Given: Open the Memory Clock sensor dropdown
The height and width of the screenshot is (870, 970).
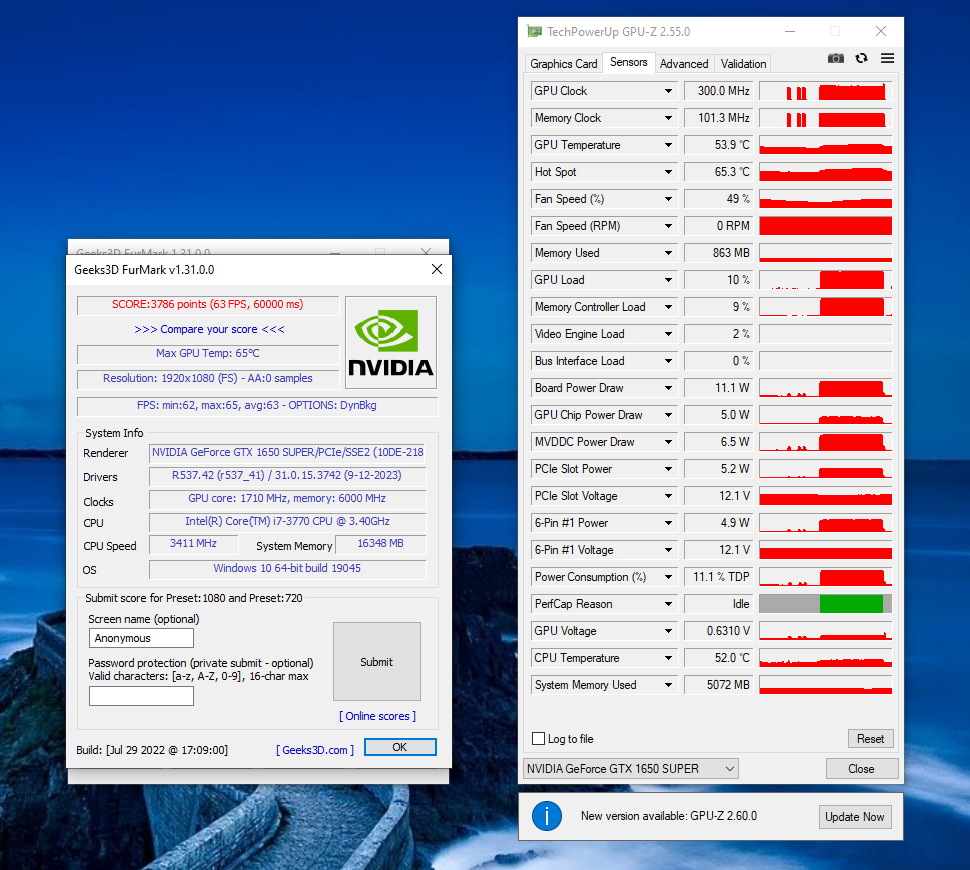Looking at the screenshot, I should [x=668, y=118].
